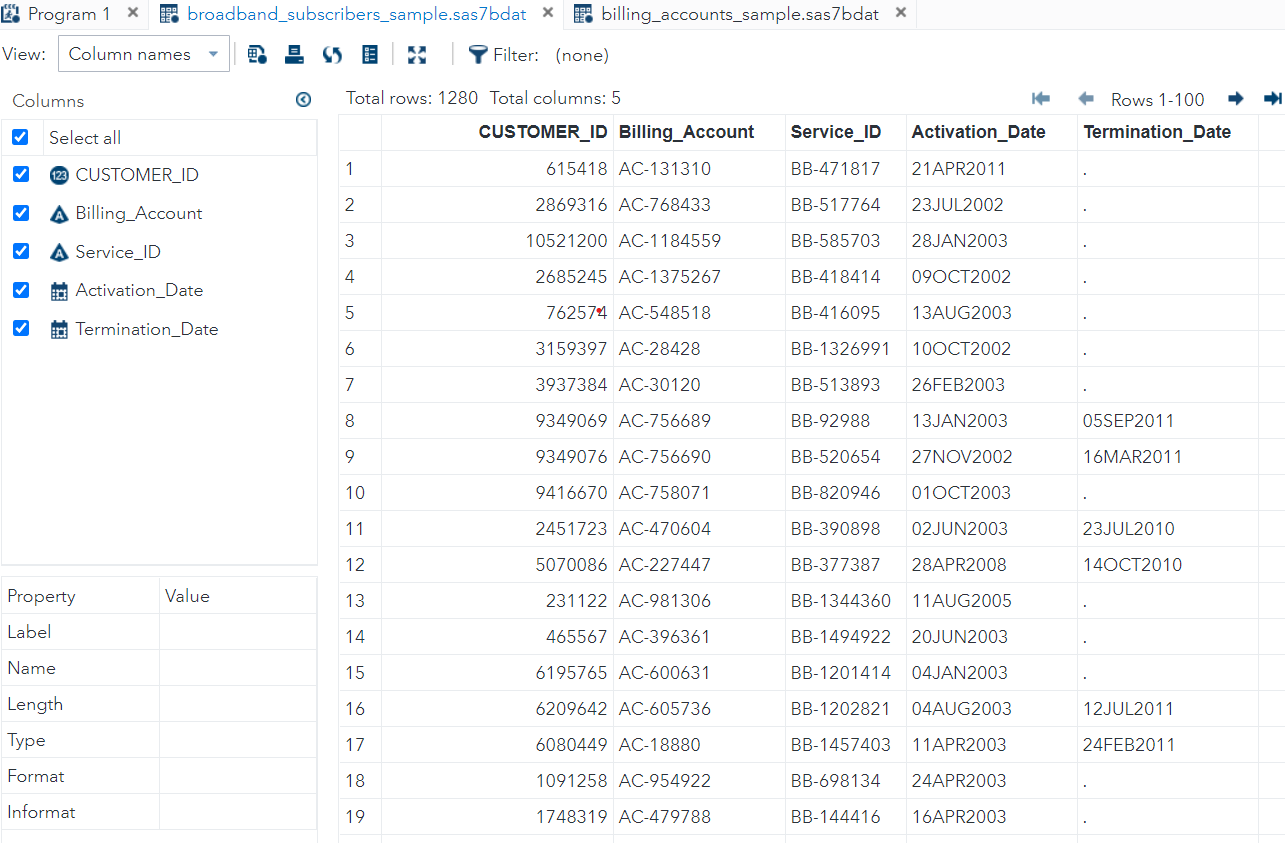Click the service ID cell BB-513893

(846, 385)
